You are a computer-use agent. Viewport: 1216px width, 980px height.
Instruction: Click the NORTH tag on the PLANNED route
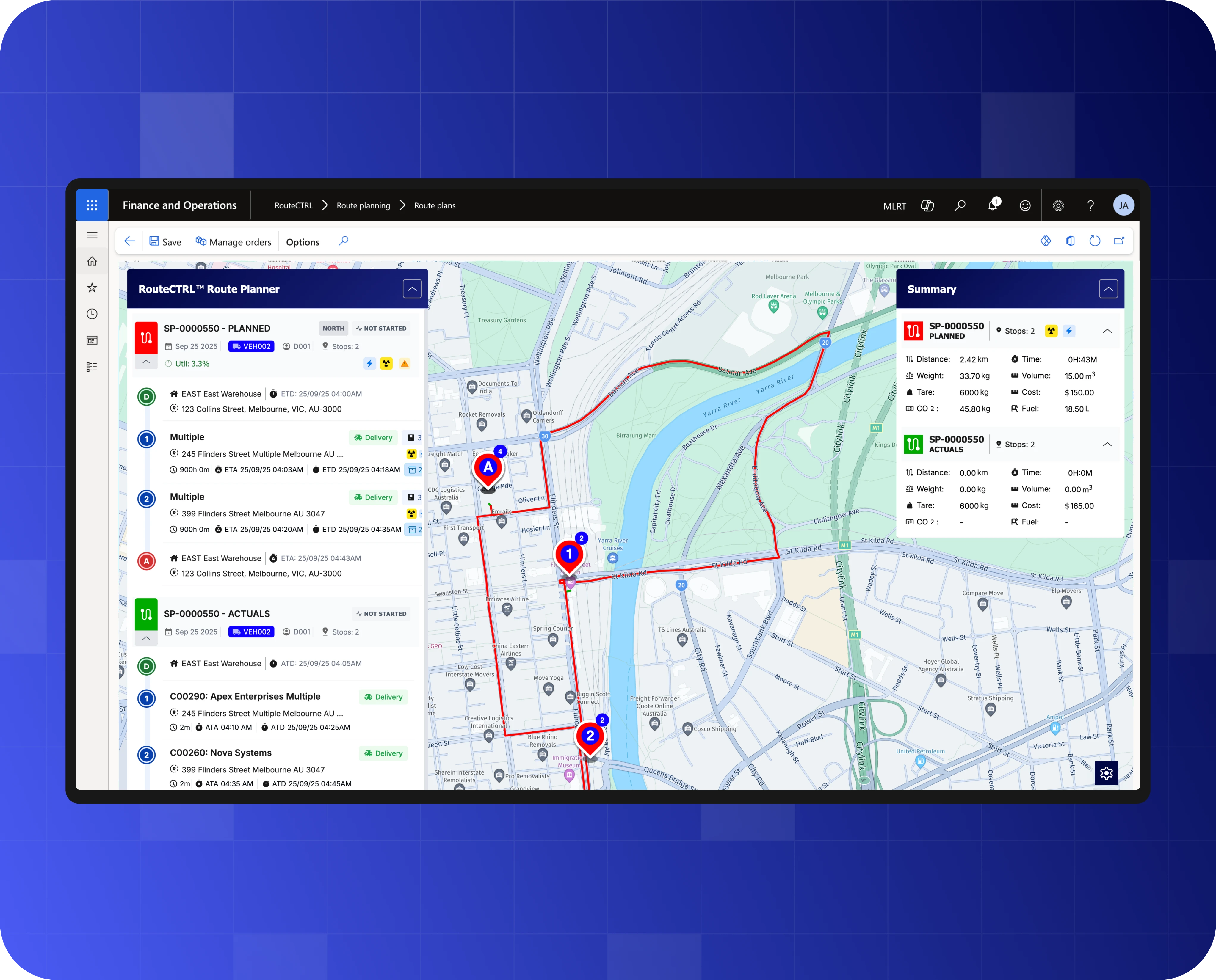(333, 329)
